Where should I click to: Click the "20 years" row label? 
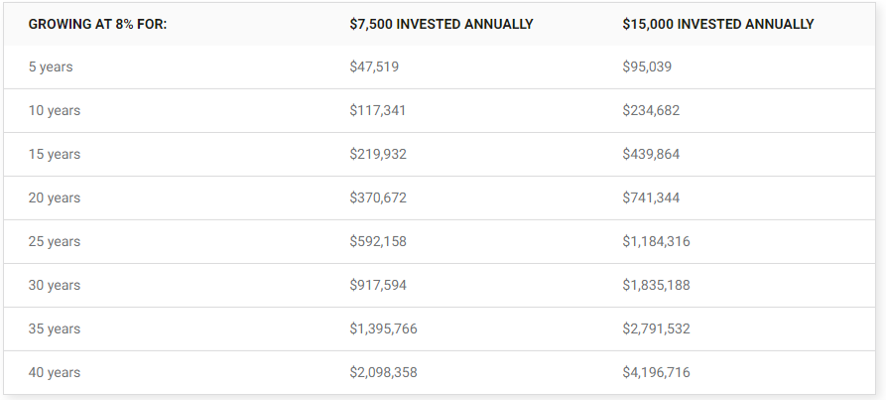point(54,198)
